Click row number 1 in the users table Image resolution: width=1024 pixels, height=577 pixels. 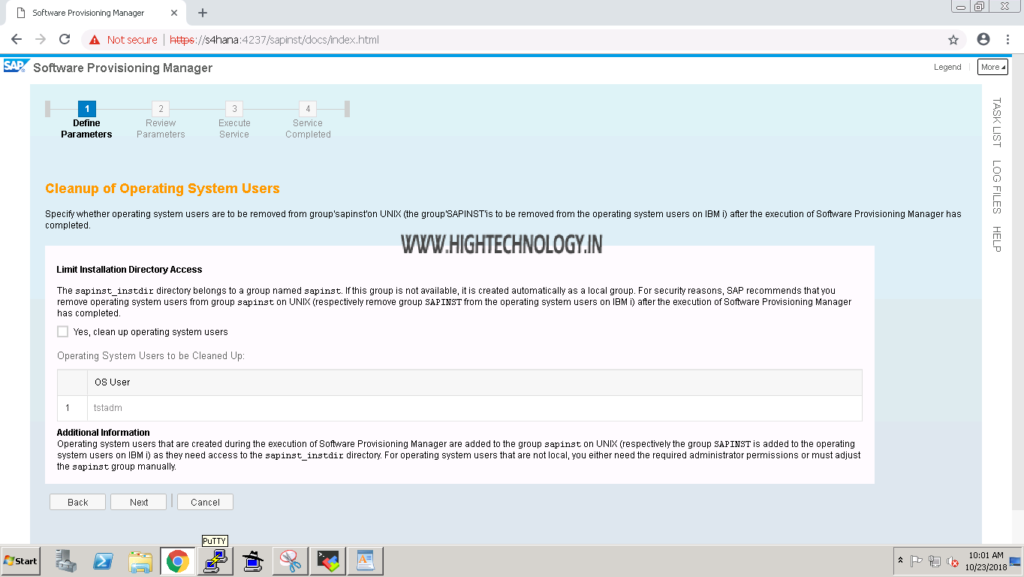click(x=67, y=408)
